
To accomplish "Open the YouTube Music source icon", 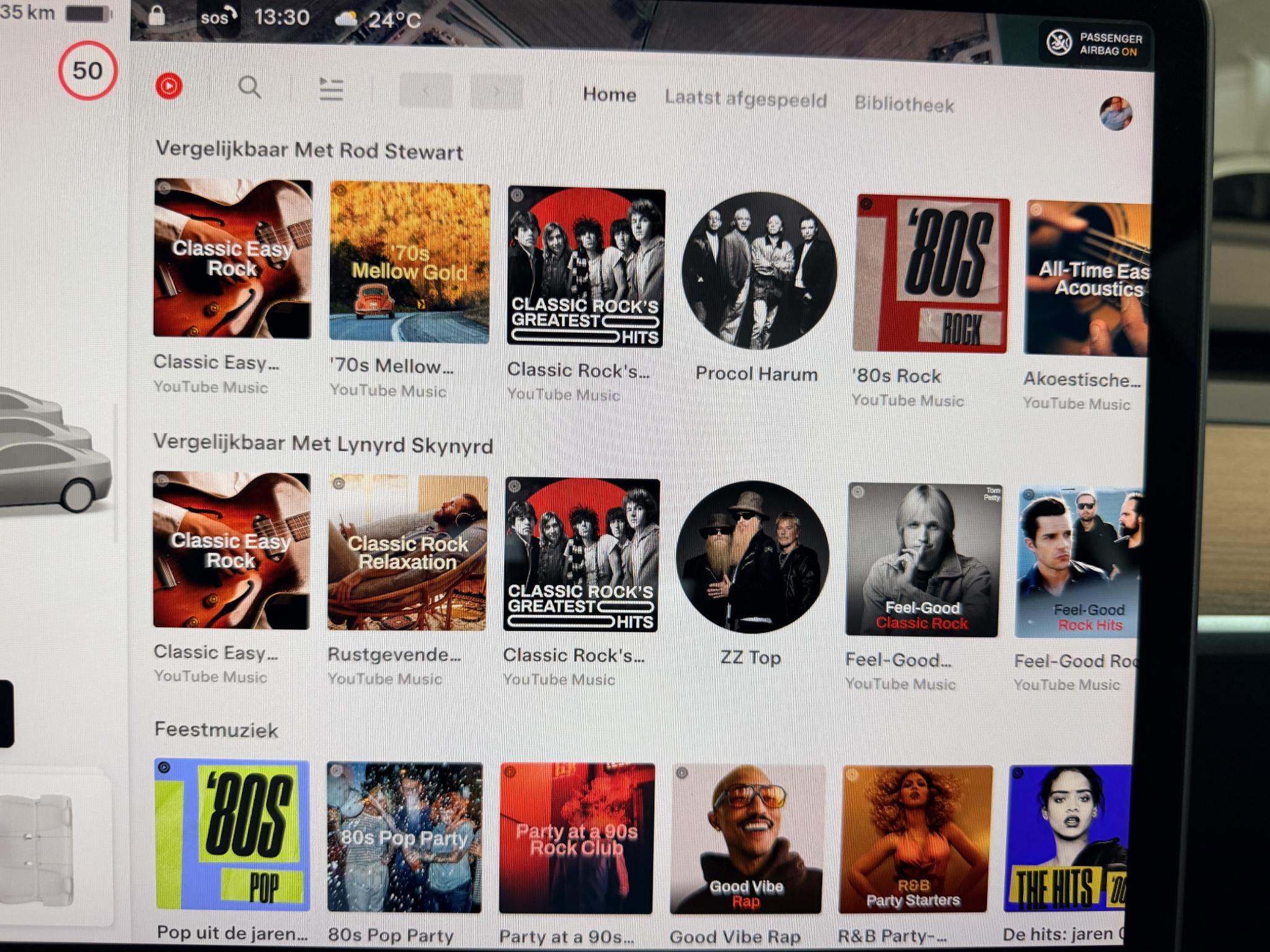I will click(169, 86).
